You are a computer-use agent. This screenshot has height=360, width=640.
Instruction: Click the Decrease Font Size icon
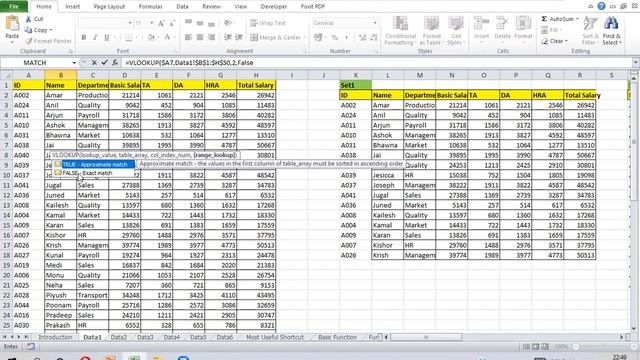172,23
